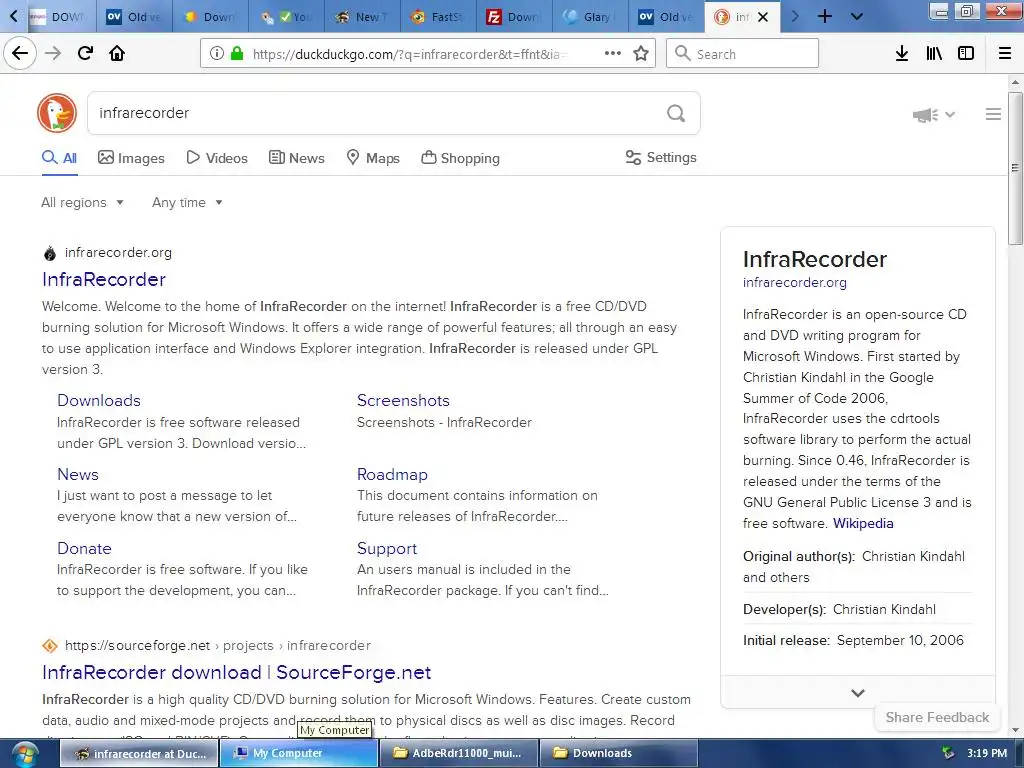Viewport: 1024px width, 768px height.
Task: Open the Library bookmarks icon
Action: click(x=934, y=54)
